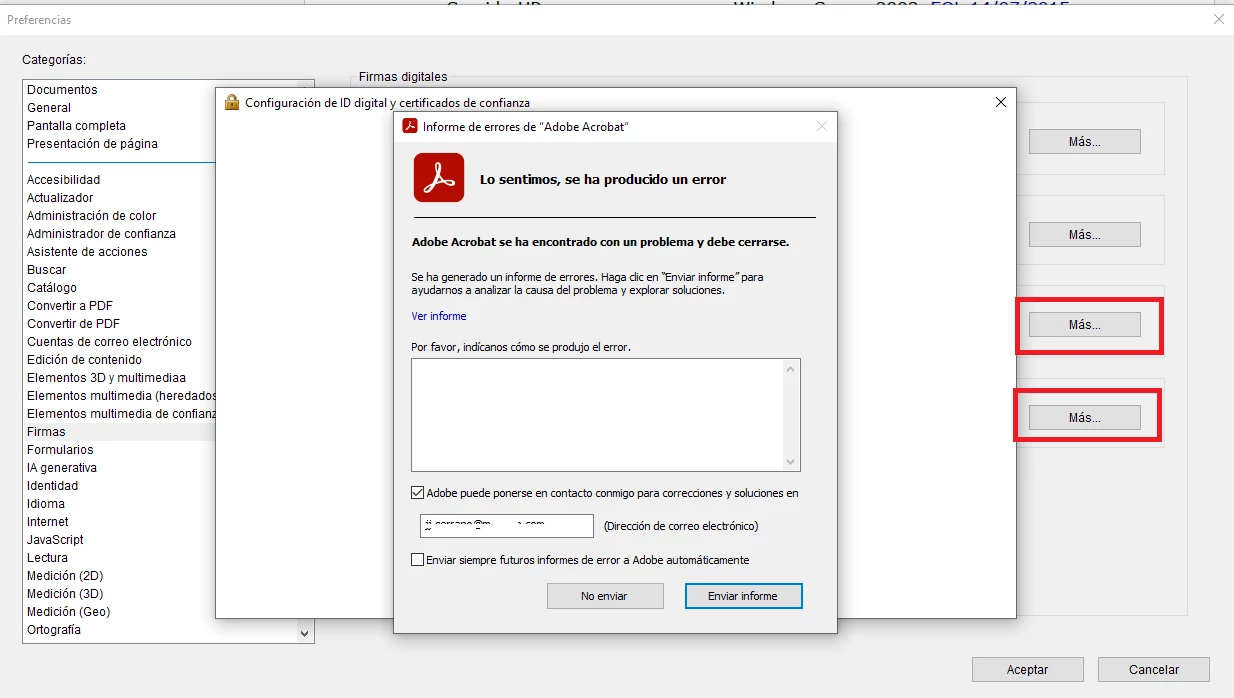Select the Actualizador category
This screenshot has width=1234, height=698.
click(60, 198)
